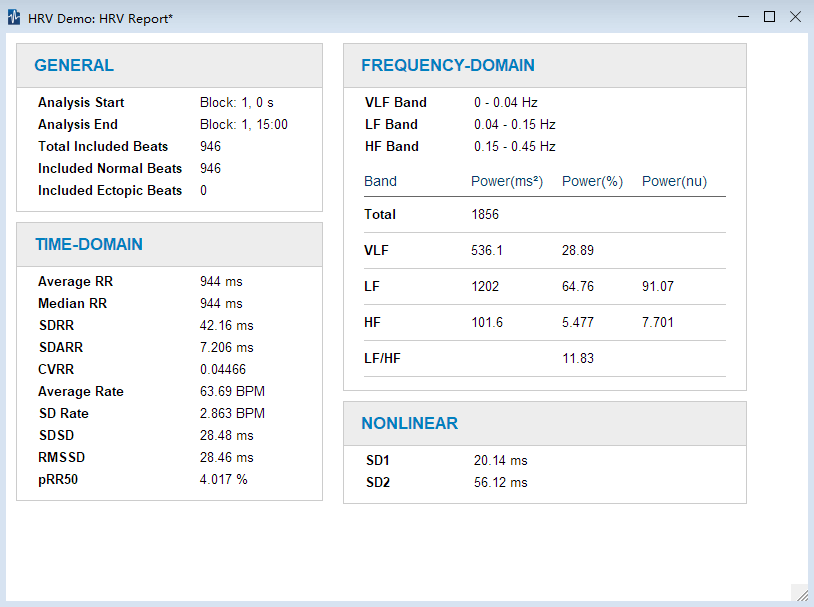Click the NONLINEAR section header
Viewport: 814px width, 607px height.
click(409, 424)
